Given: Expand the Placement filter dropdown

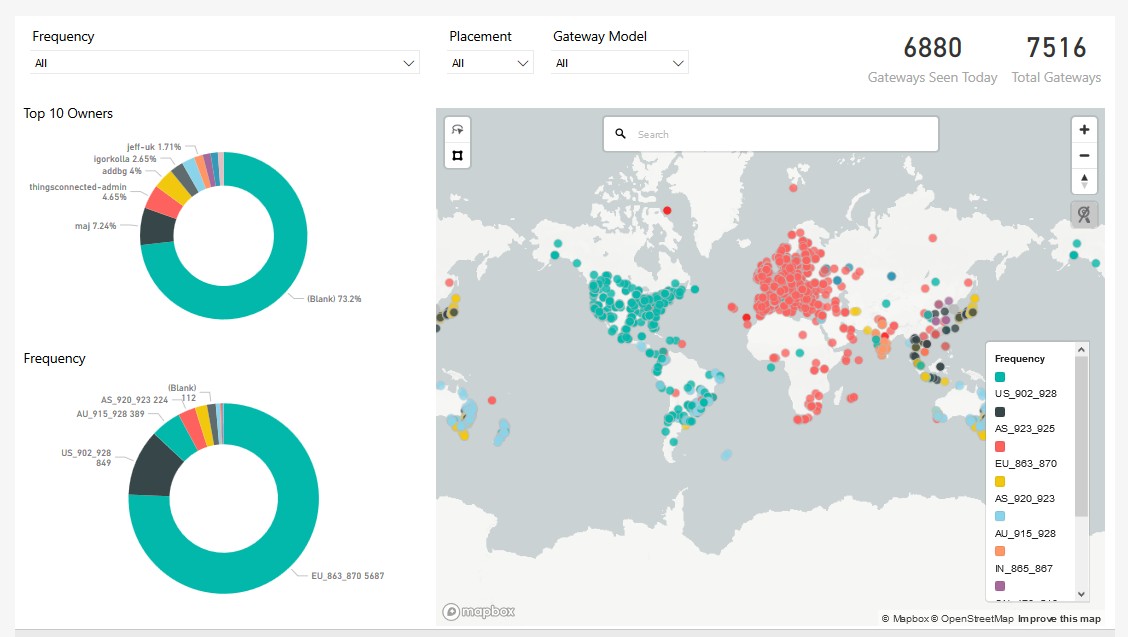Looking at the screenshot, I should 490,63.
